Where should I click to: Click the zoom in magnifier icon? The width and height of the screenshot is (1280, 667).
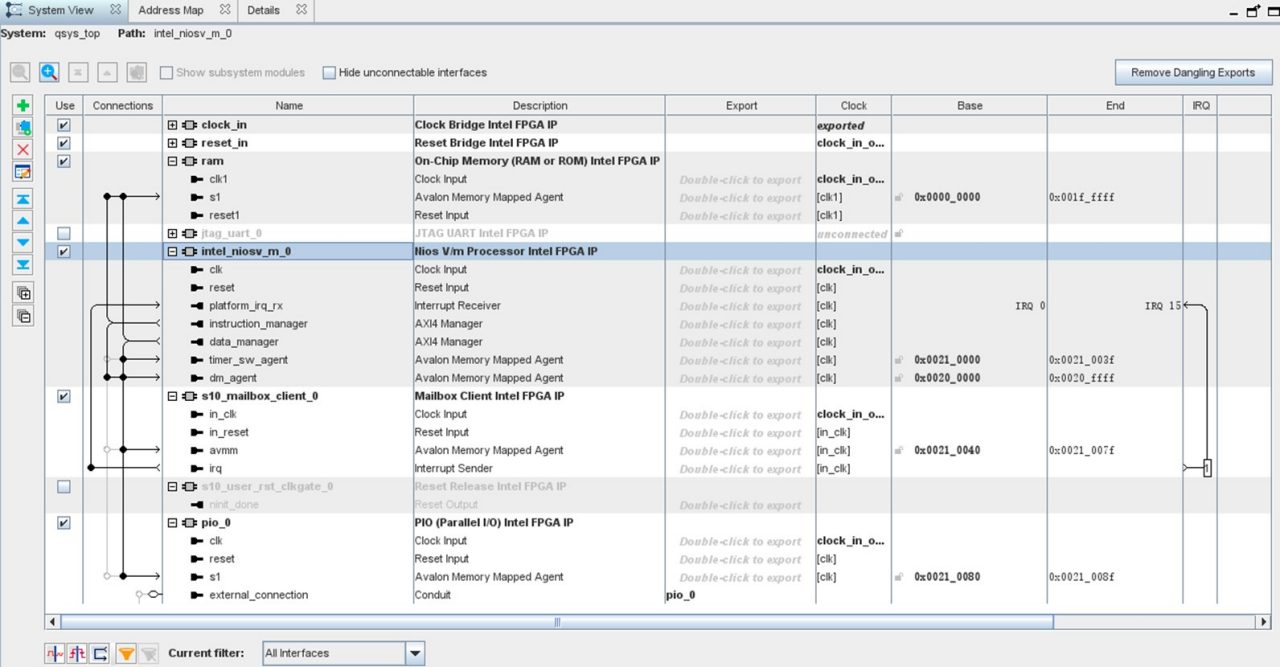(49, 72)
